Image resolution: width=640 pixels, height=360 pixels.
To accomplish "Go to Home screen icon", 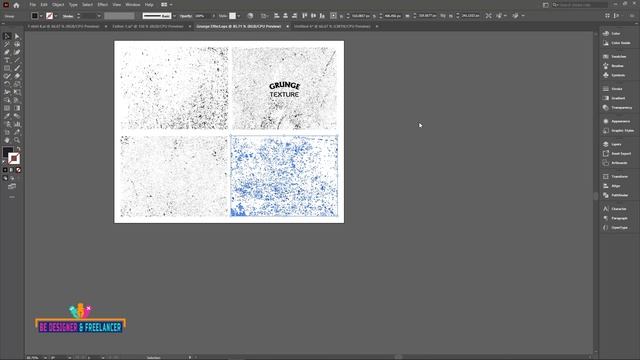I will pos(16,5).
